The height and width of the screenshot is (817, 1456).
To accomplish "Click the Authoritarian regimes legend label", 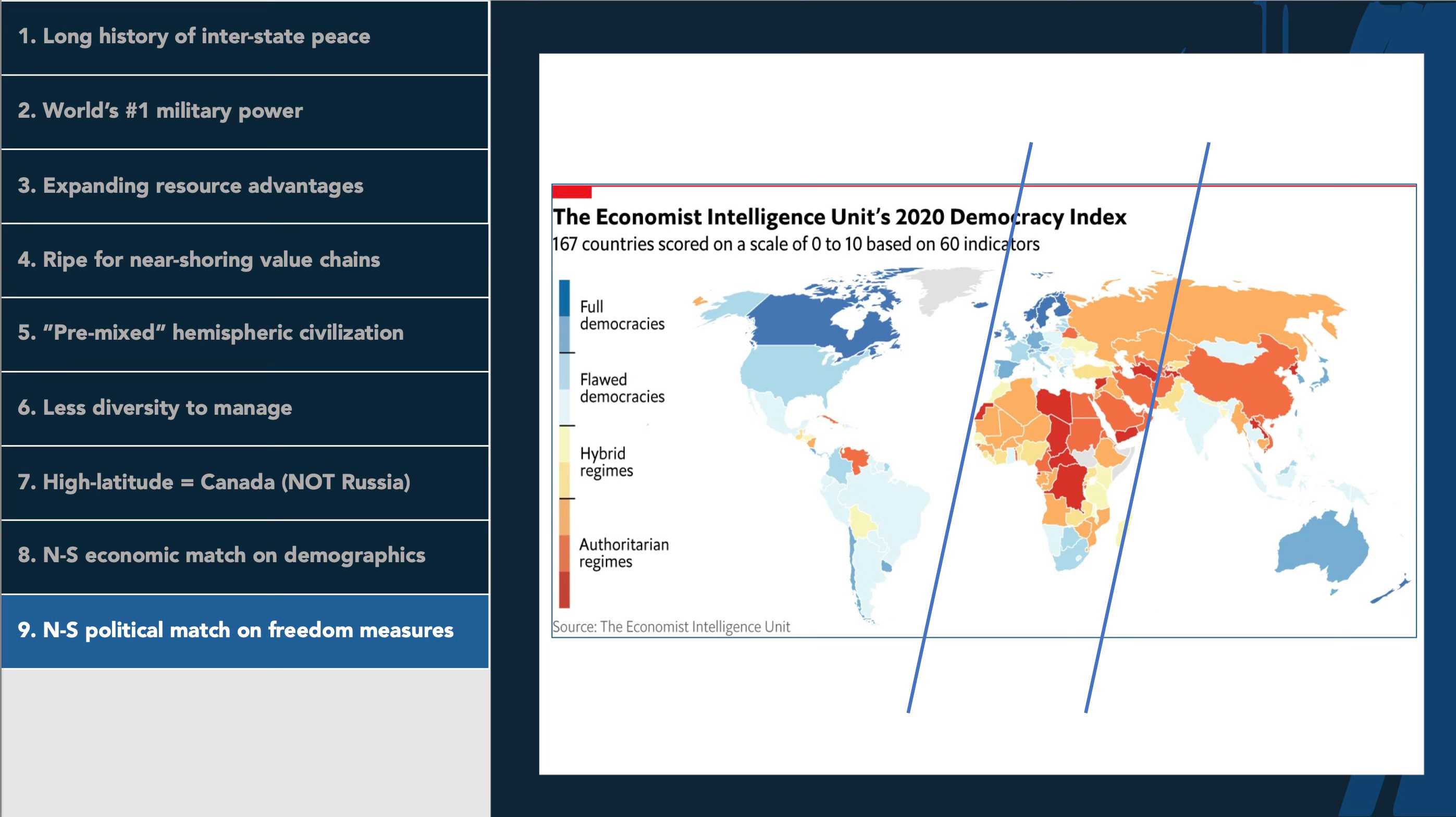I will [623, 553].
